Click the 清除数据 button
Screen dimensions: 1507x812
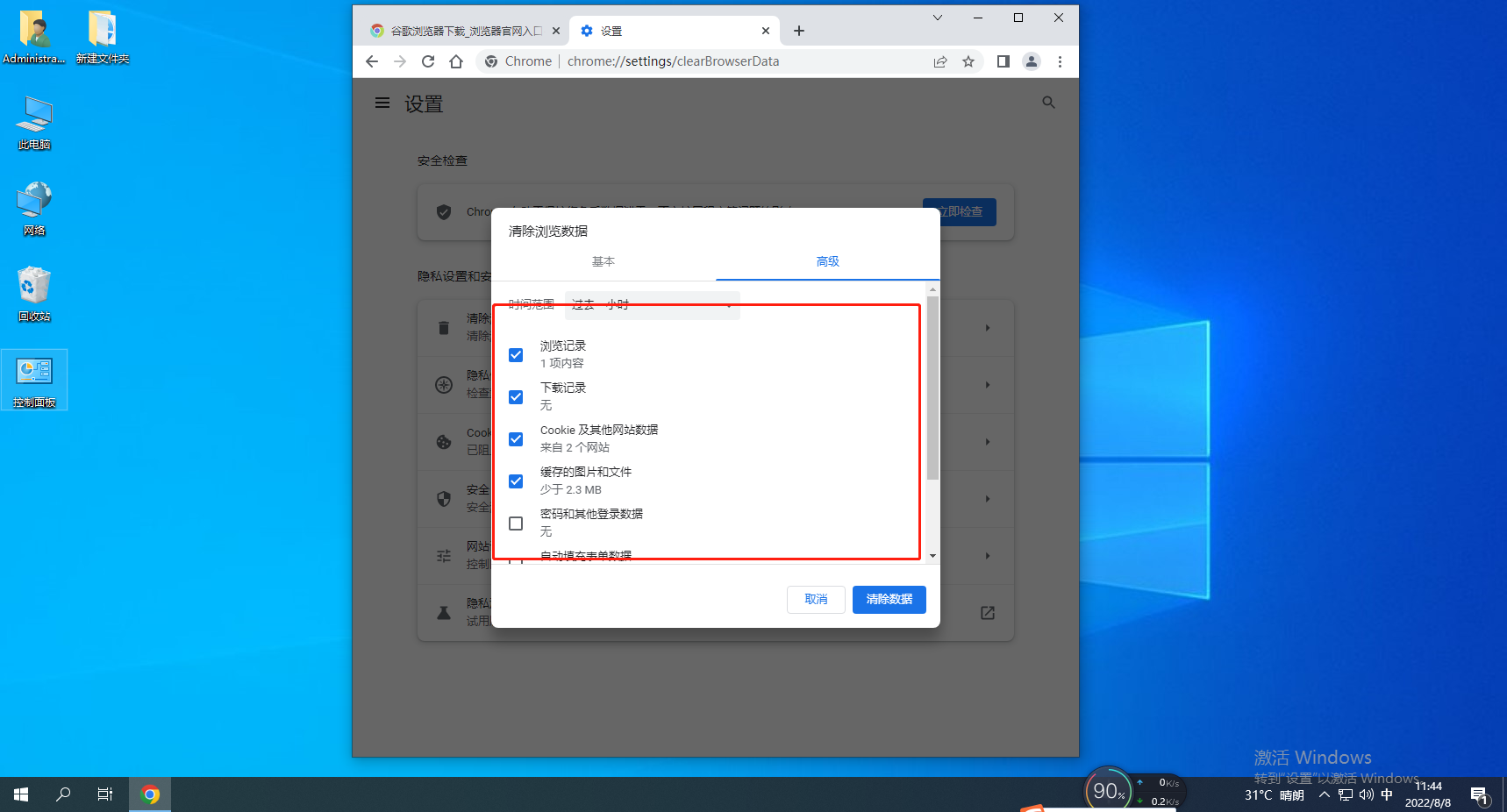[x=889, y=599]
